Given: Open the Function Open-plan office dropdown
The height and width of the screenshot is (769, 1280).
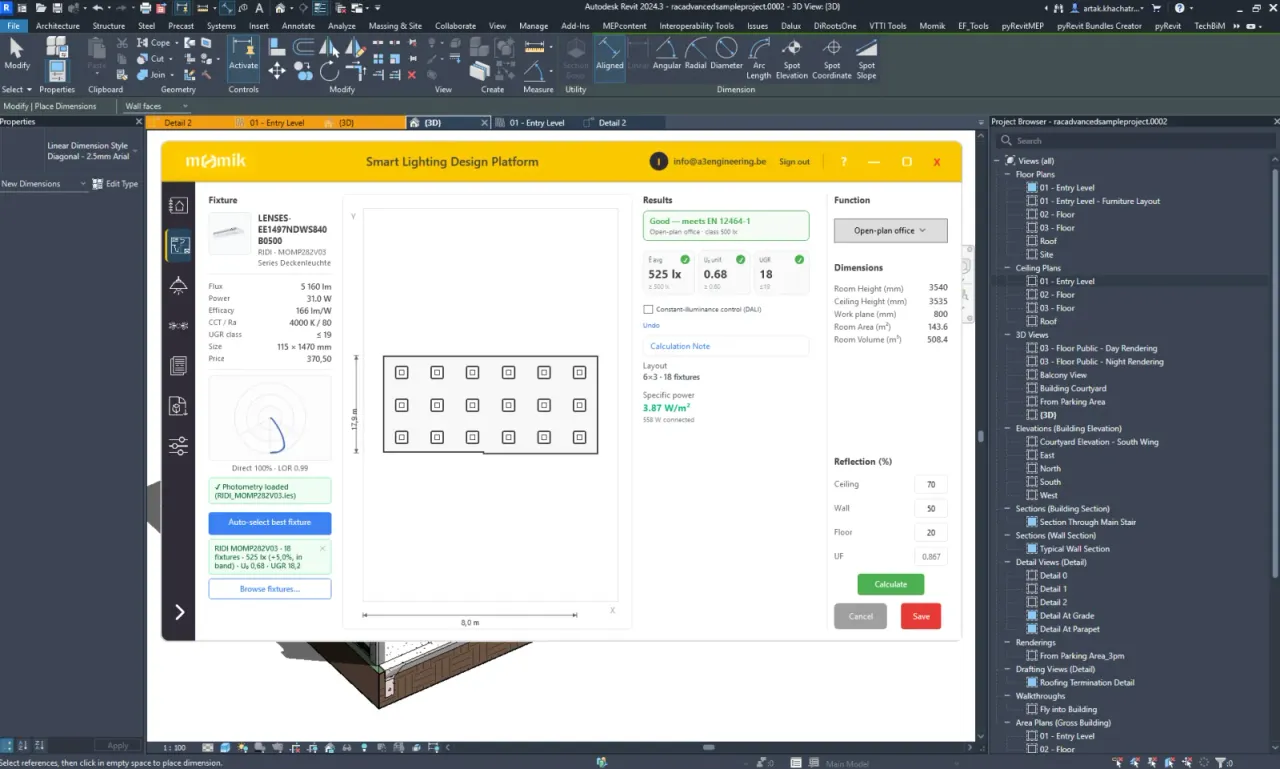Looking at the screenshot, I should point(890,231).
